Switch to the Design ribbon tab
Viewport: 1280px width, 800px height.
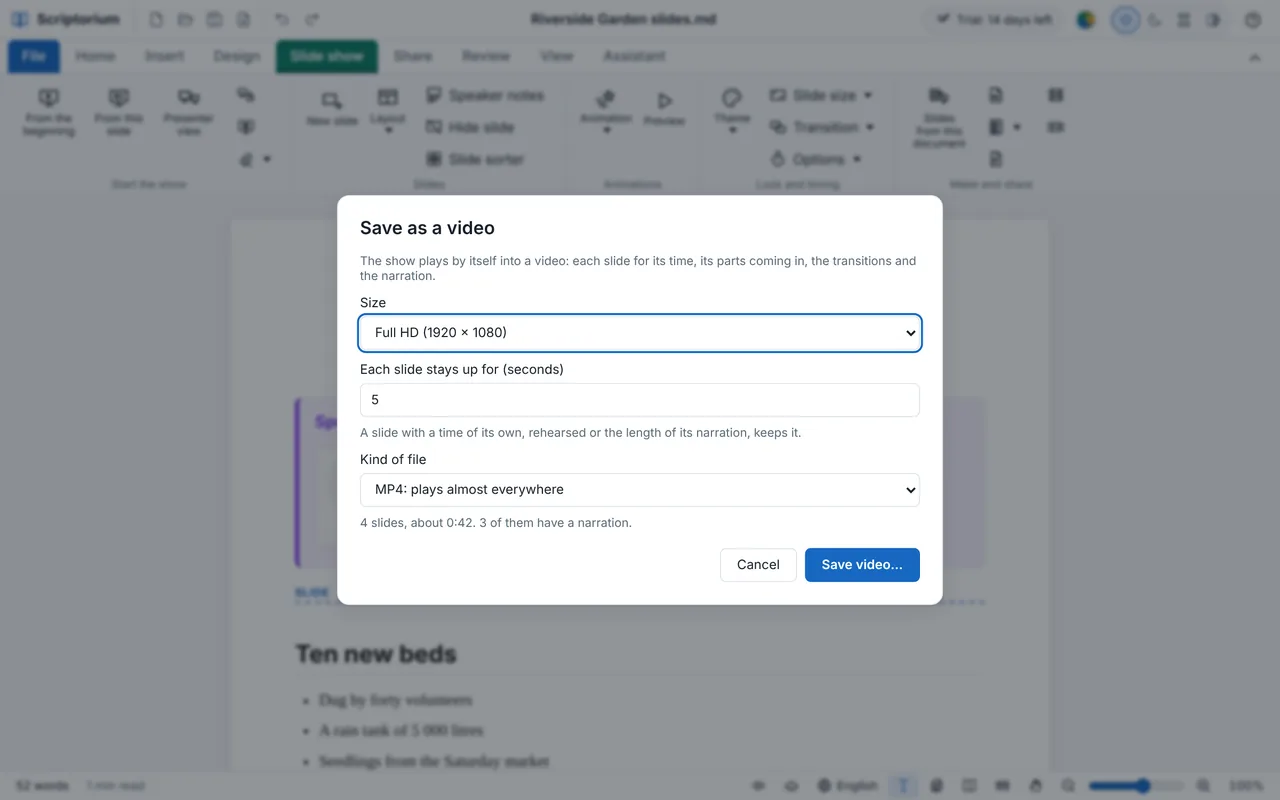click(237, 56)
